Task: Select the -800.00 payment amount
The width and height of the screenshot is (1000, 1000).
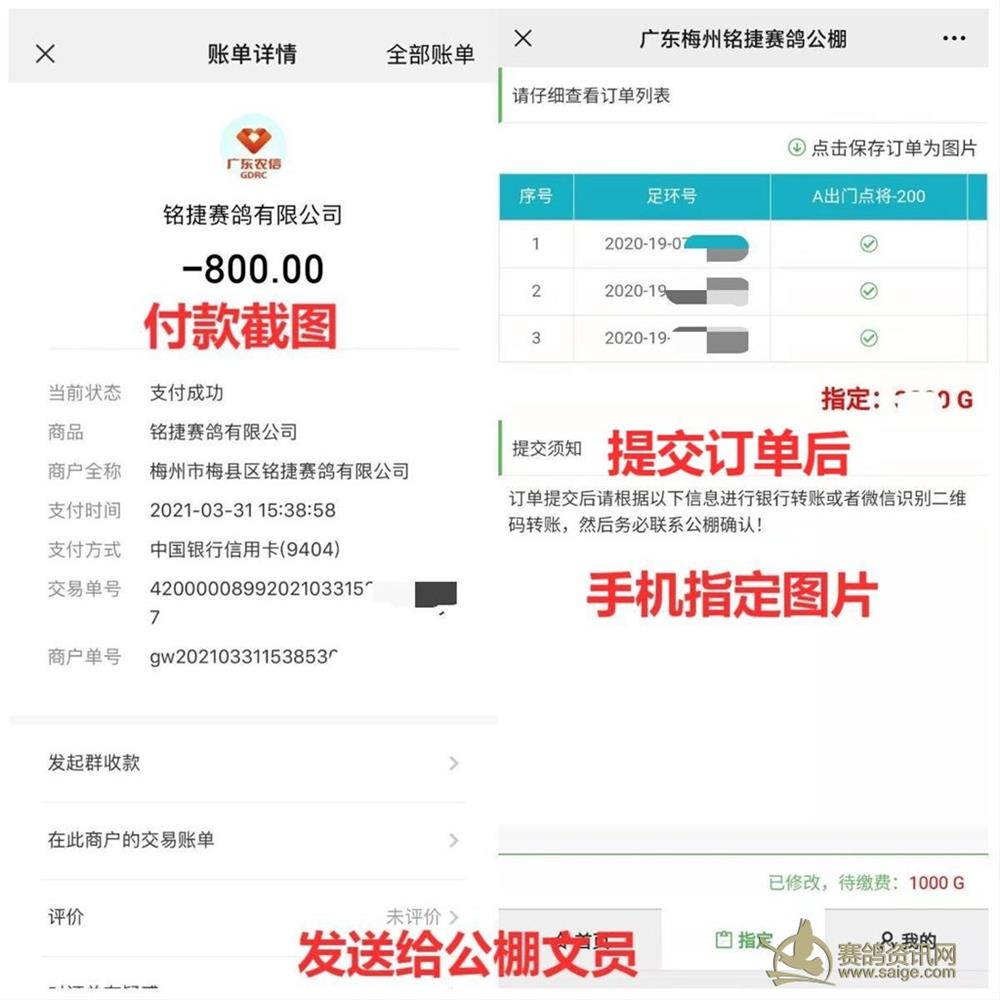Action: (x=253, y=268)
